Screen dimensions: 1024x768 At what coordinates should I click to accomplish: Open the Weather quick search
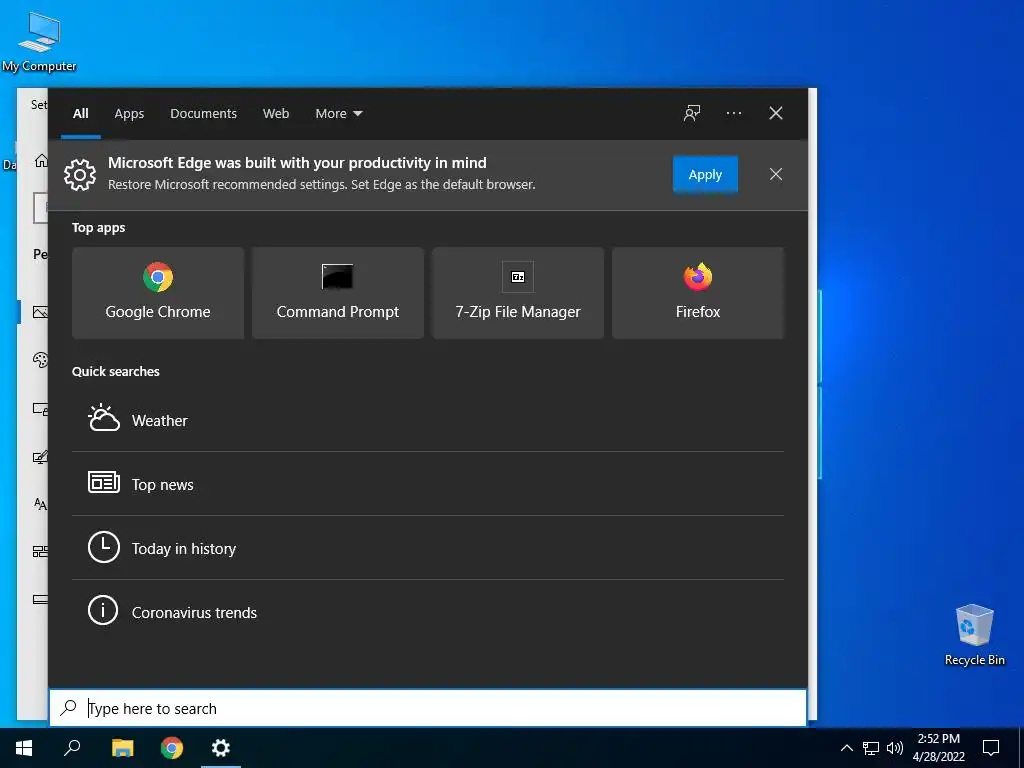click(x=428, y=420)
